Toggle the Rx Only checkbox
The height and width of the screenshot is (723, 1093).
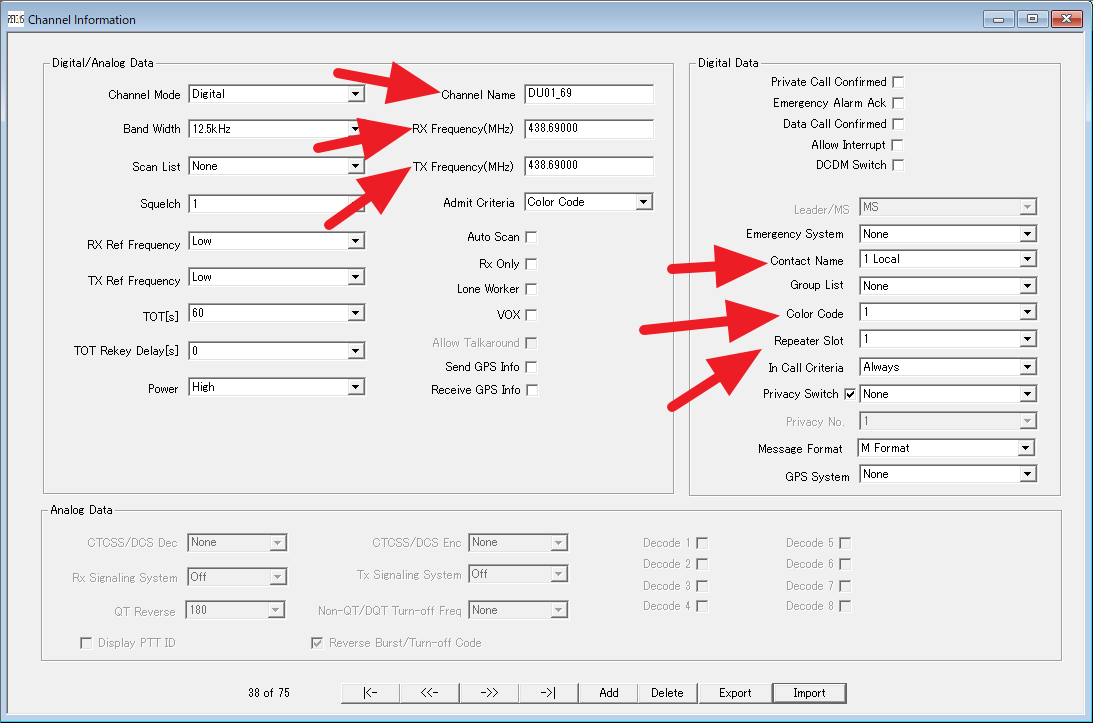[x=531, y=264]
